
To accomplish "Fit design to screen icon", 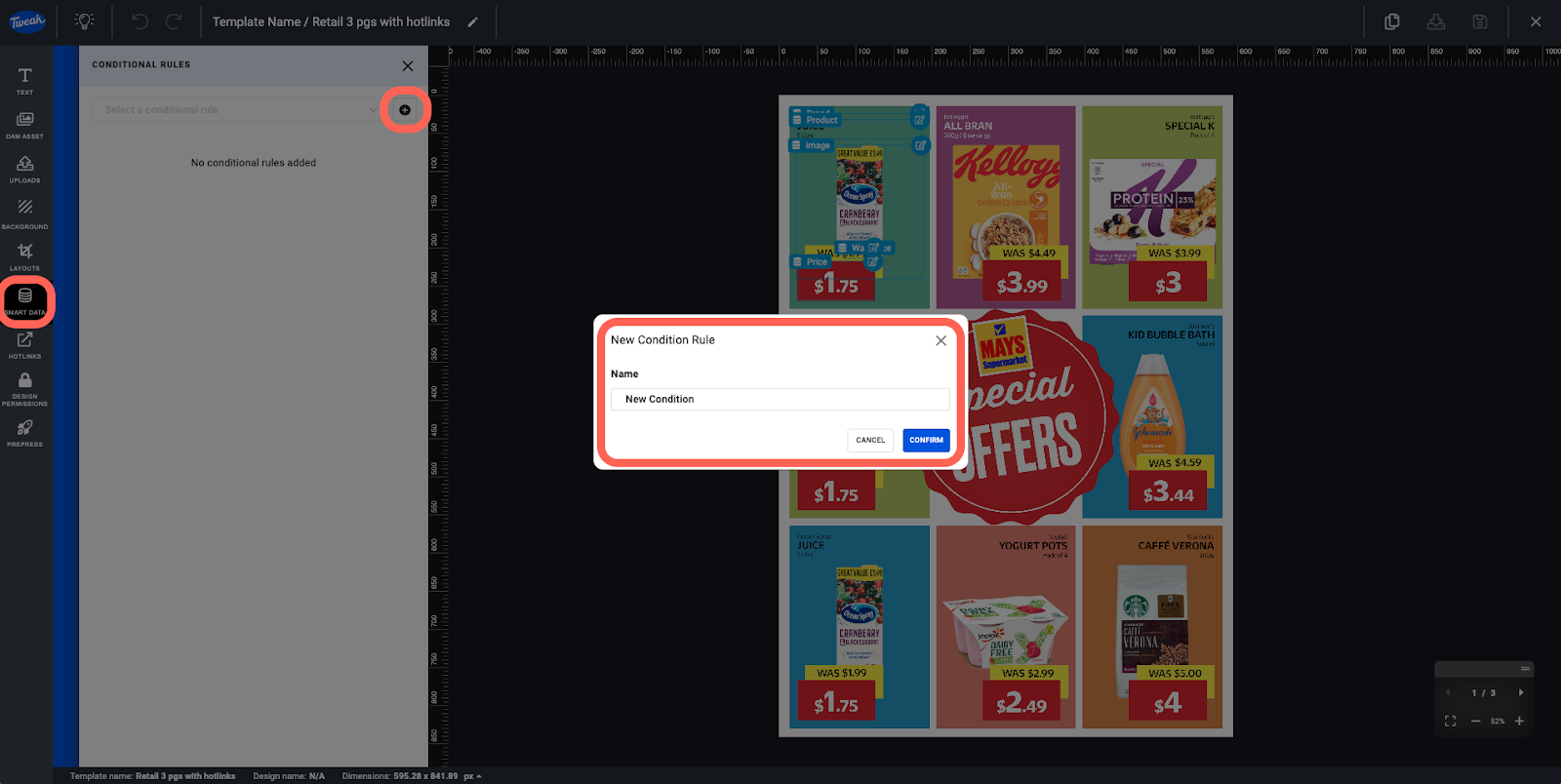I will (x=1450, y=721).
